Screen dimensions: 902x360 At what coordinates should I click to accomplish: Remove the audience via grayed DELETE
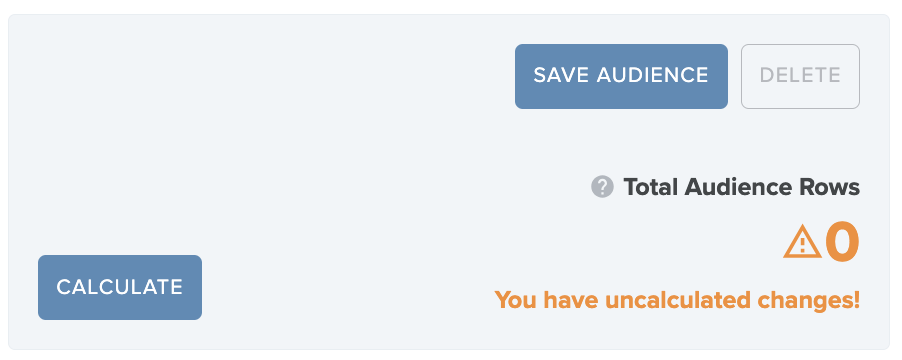(800, 76)
